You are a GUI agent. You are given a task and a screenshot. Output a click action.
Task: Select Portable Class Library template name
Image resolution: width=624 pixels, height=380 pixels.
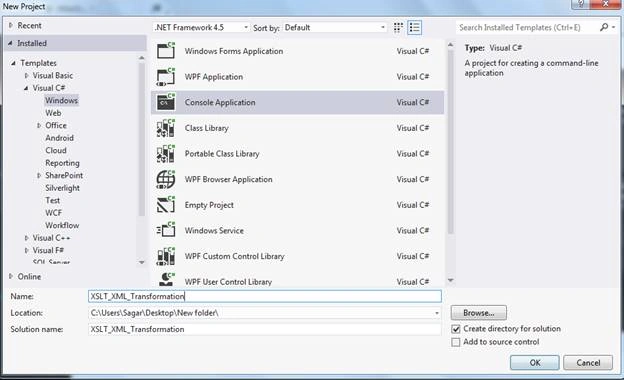pos(222,154)
